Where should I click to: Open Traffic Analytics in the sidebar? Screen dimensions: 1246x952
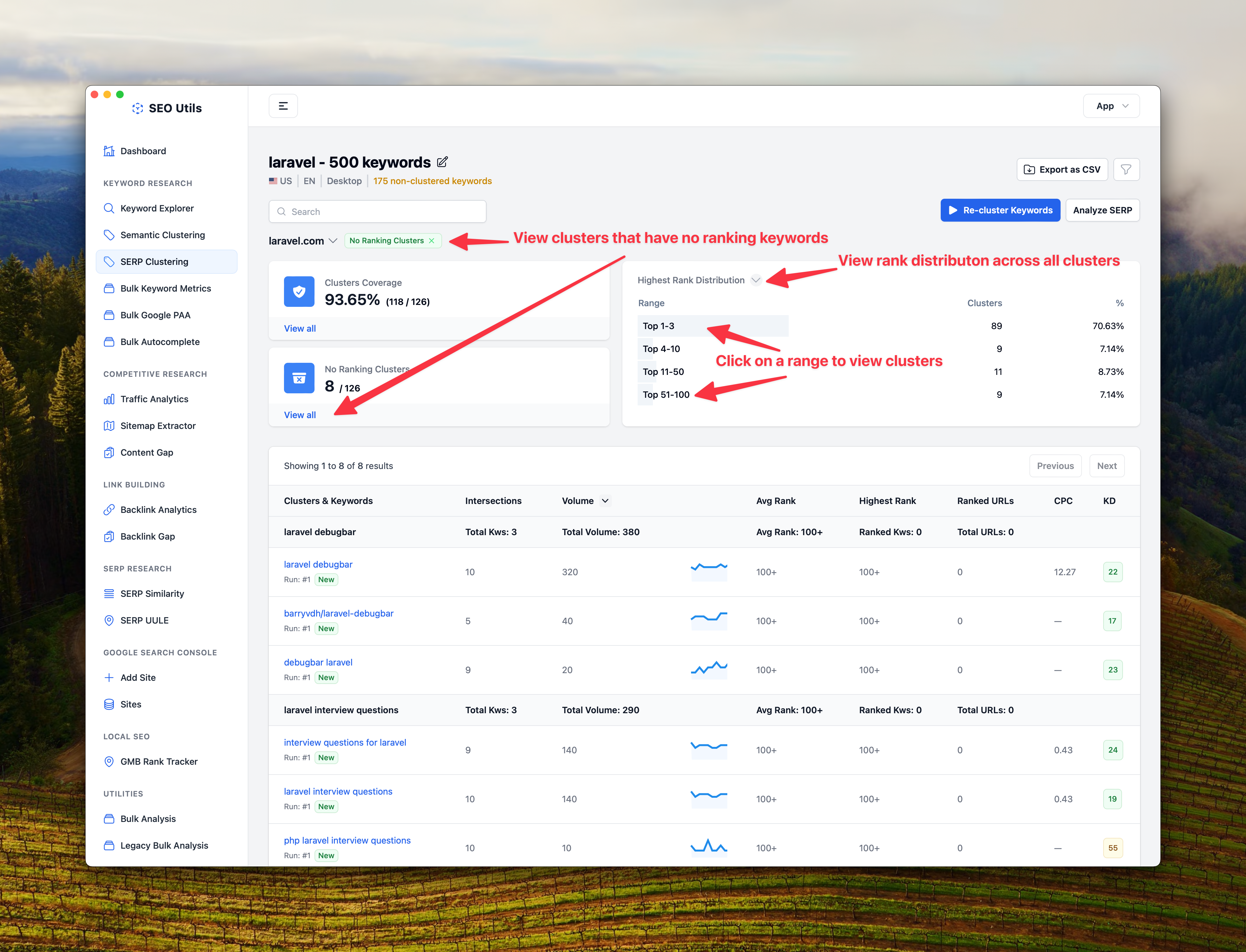click(154, 399)
